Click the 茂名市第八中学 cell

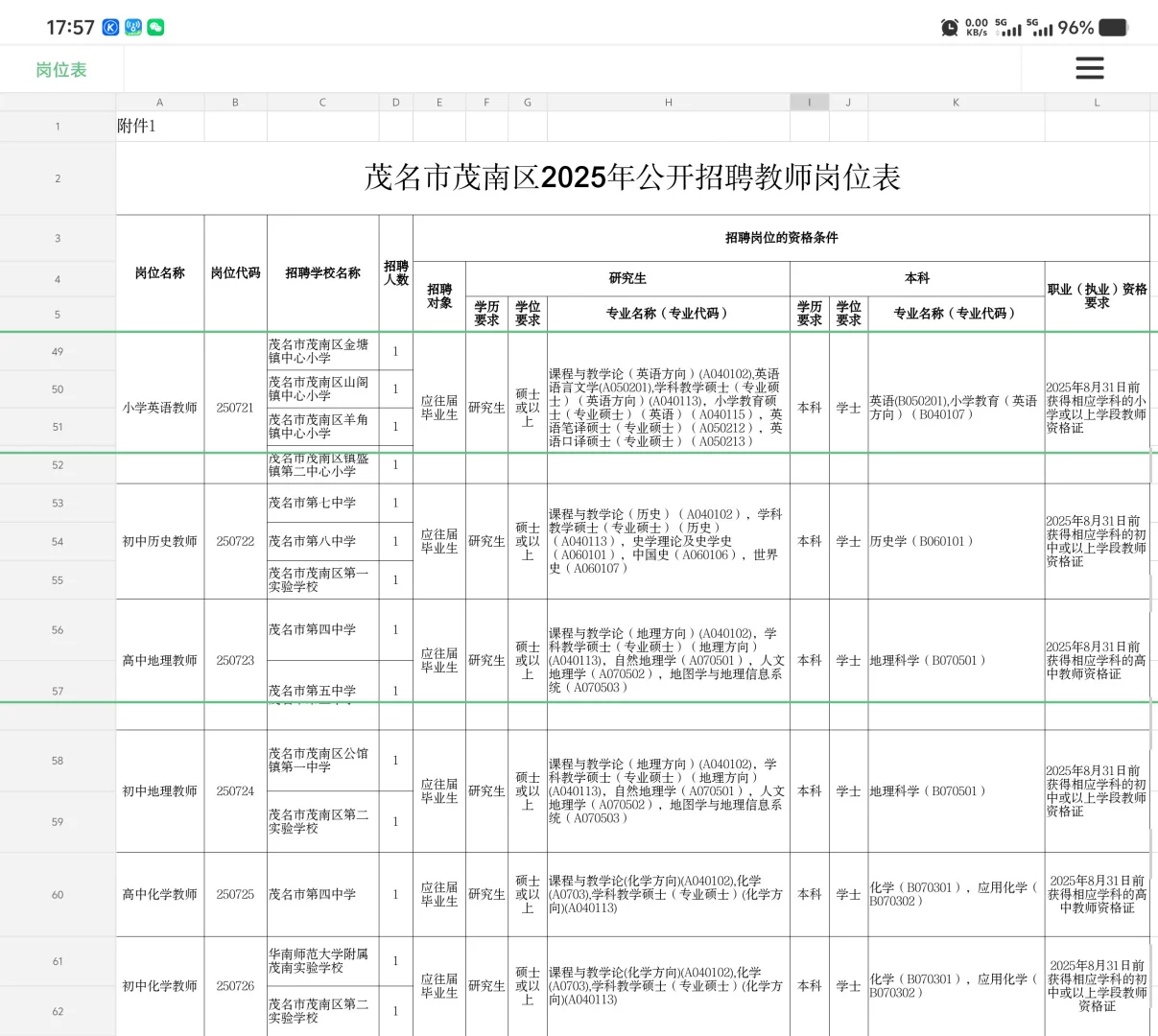[322, 541]
